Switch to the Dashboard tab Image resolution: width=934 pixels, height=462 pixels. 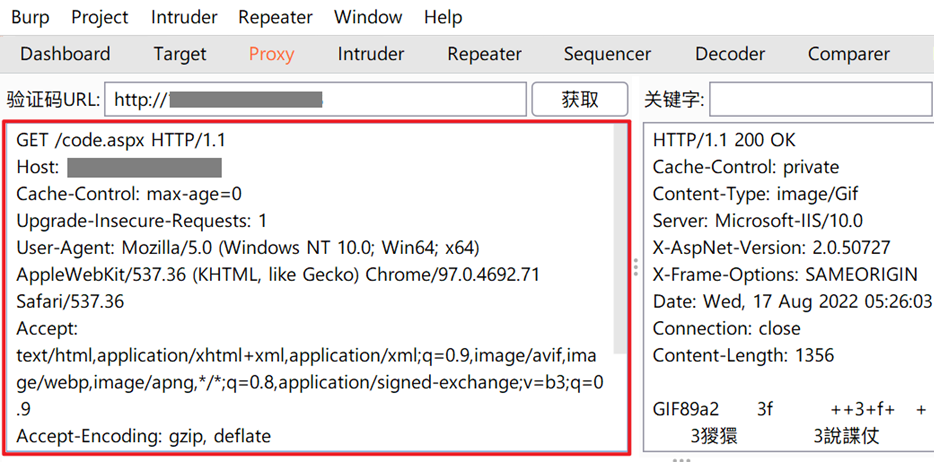pyautogui.click(x=65, y=54)
